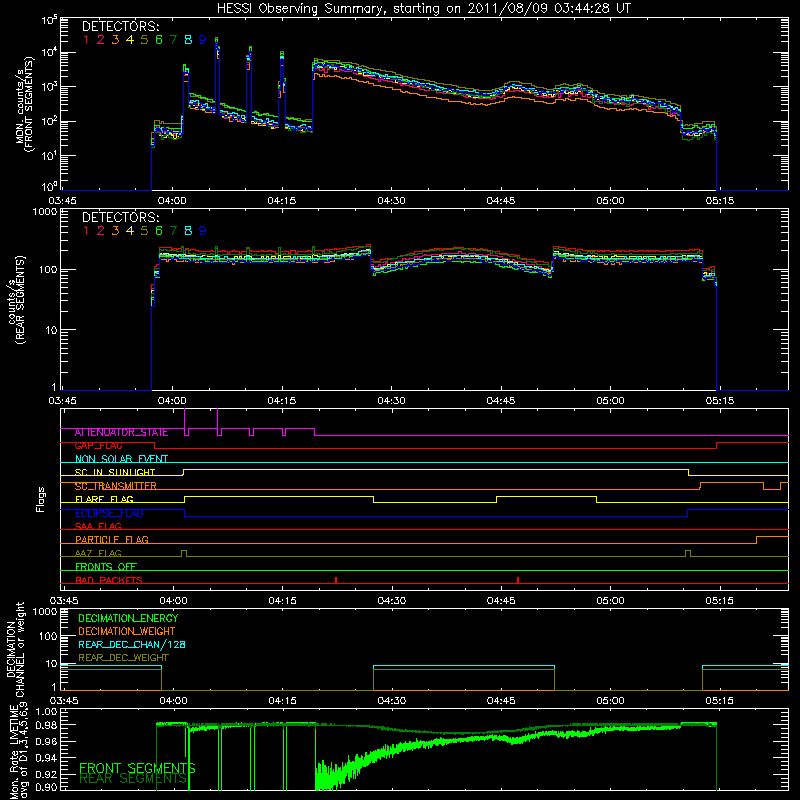
Task: Click cyan detector 8 in front segments legend
Action: (x=188, y=39)
